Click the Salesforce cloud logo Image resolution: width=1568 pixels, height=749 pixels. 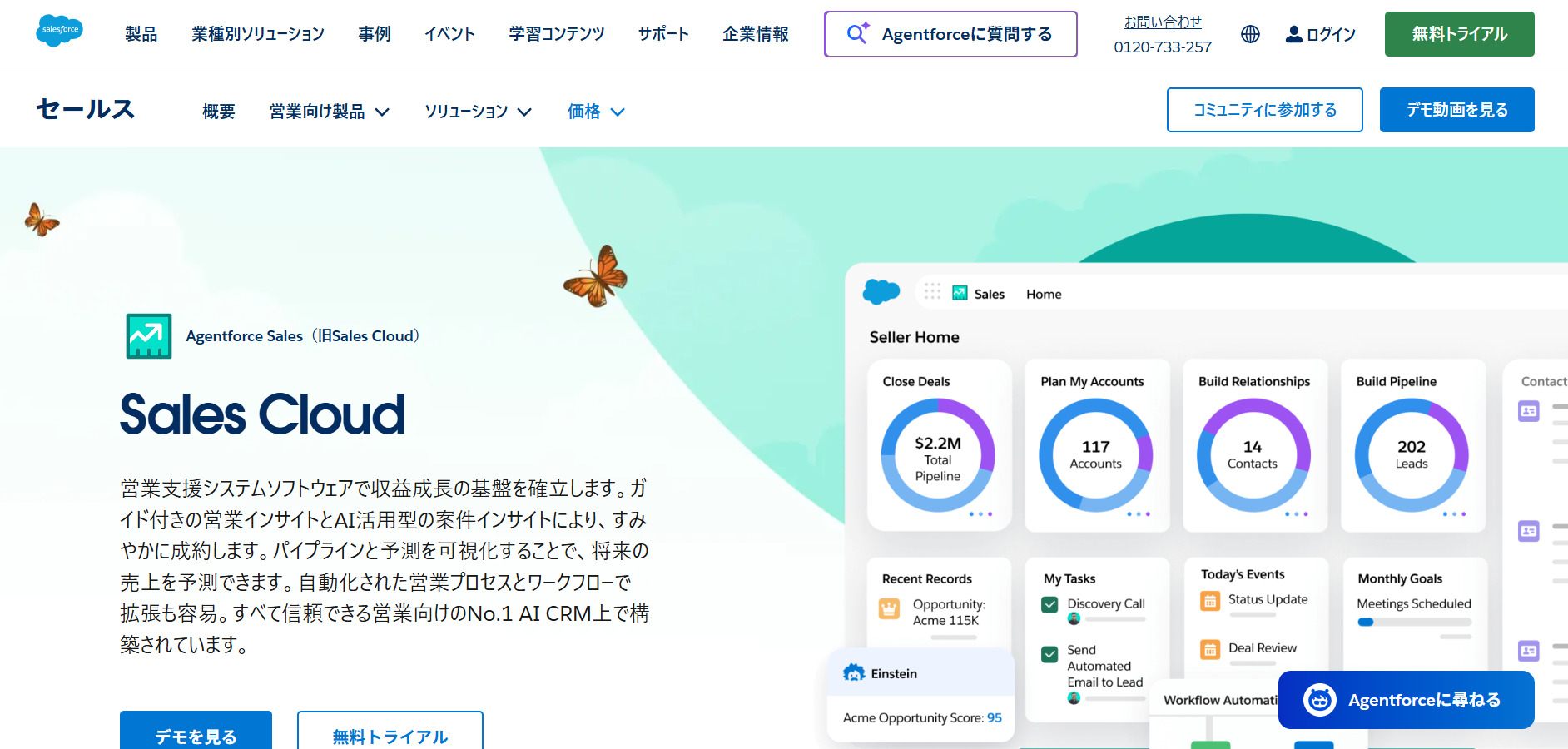pos(59,31)
